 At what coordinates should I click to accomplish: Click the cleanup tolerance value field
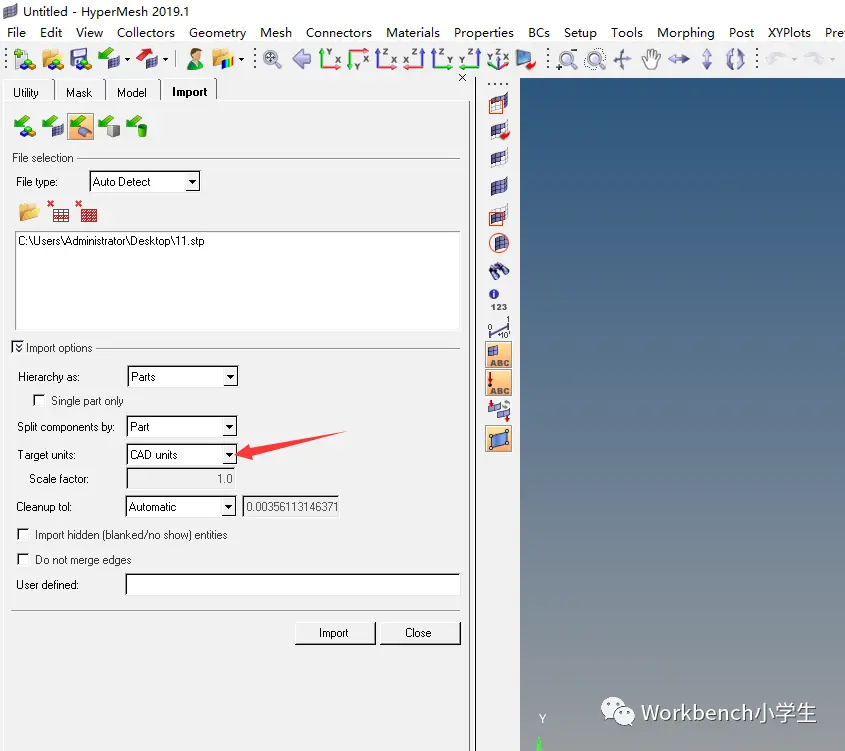click(291, 506)
